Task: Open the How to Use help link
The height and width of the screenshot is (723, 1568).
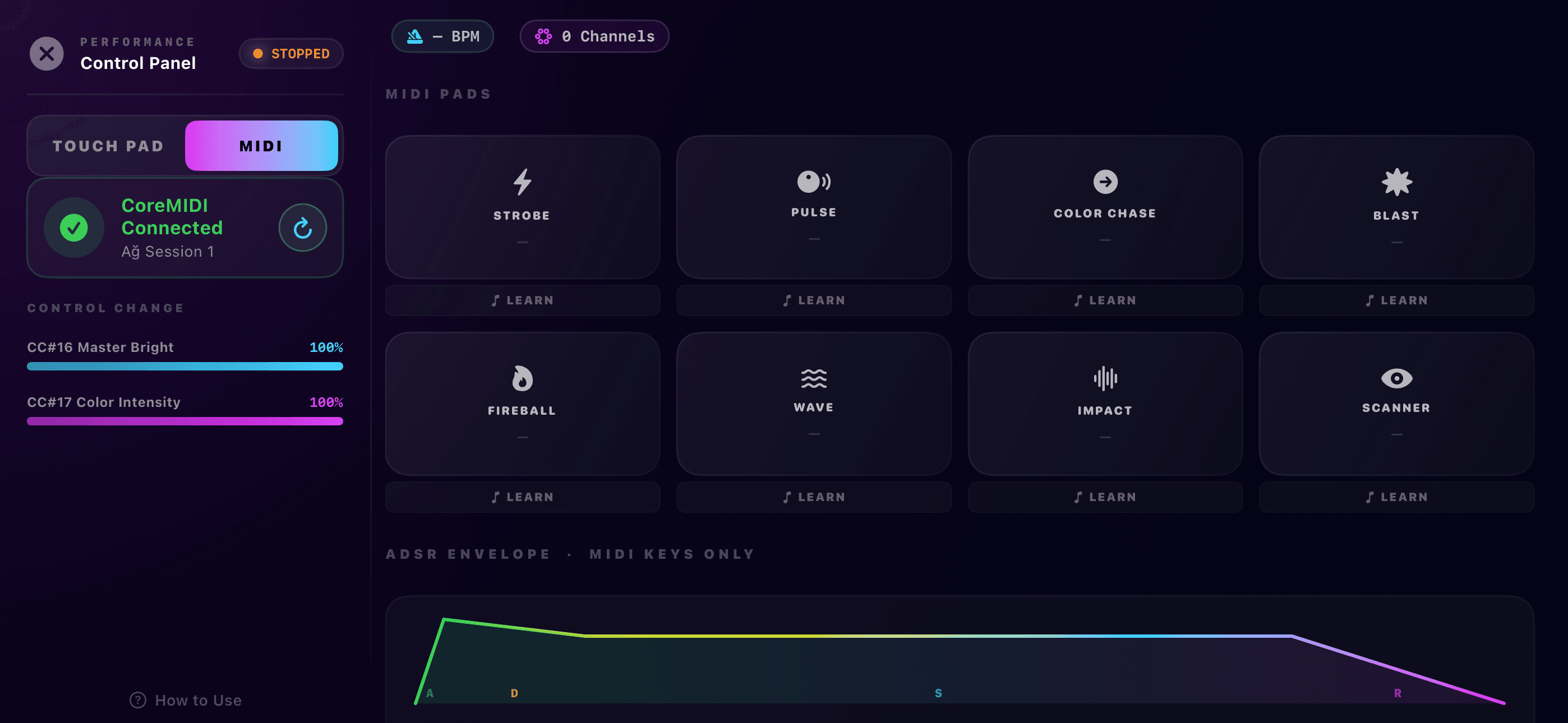Action: pos(185,700)
